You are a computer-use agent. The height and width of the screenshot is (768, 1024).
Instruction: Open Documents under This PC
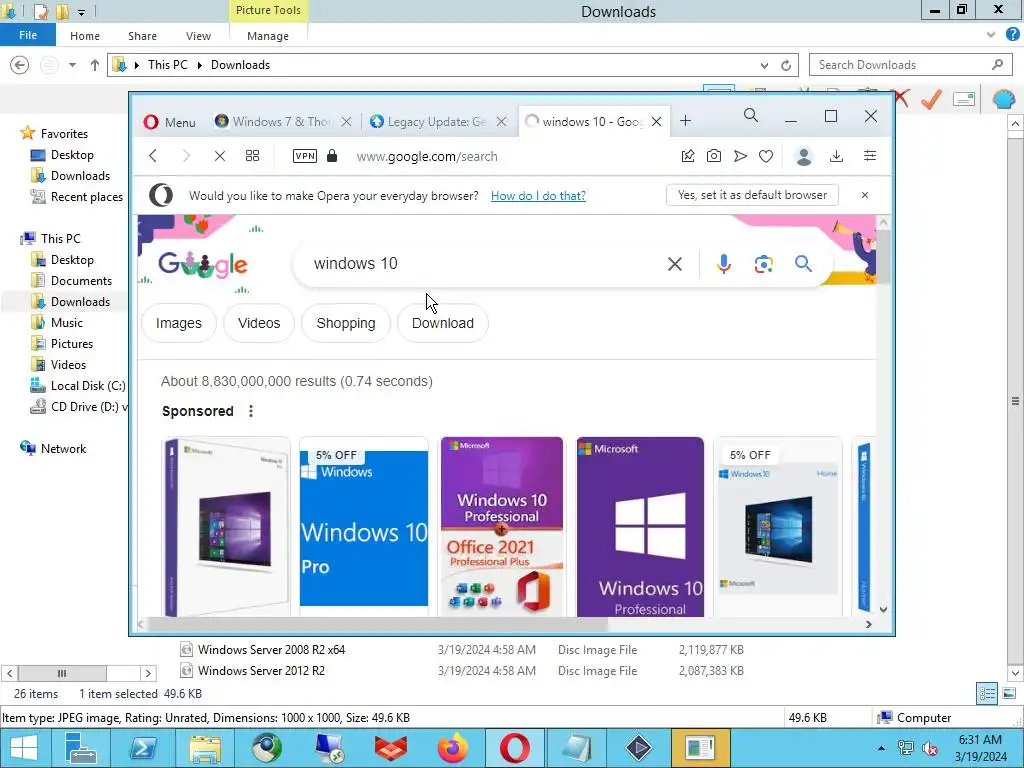pyautogui.click(x=72, y=281)
